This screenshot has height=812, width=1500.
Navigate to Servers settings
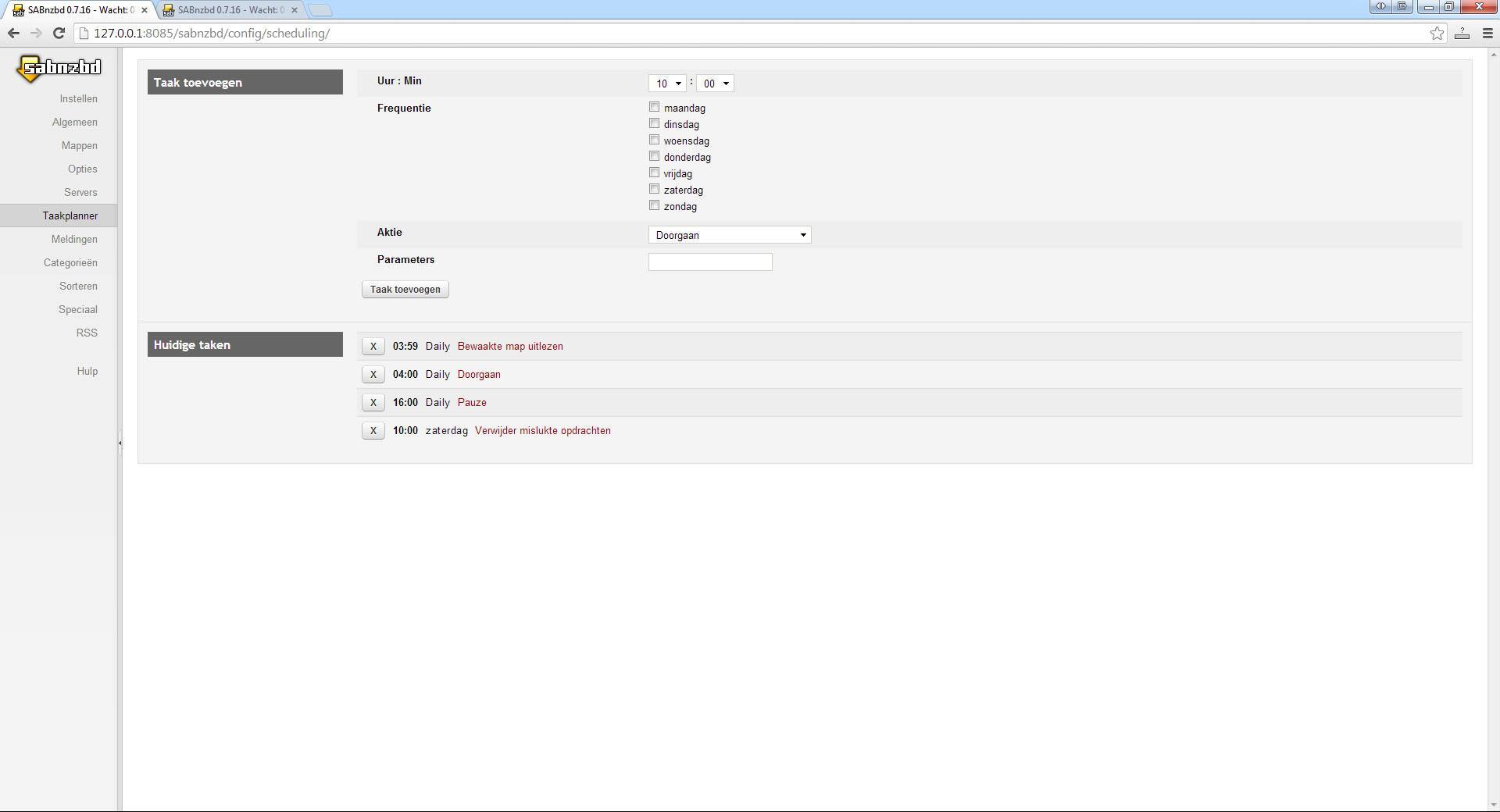(81, 192)
